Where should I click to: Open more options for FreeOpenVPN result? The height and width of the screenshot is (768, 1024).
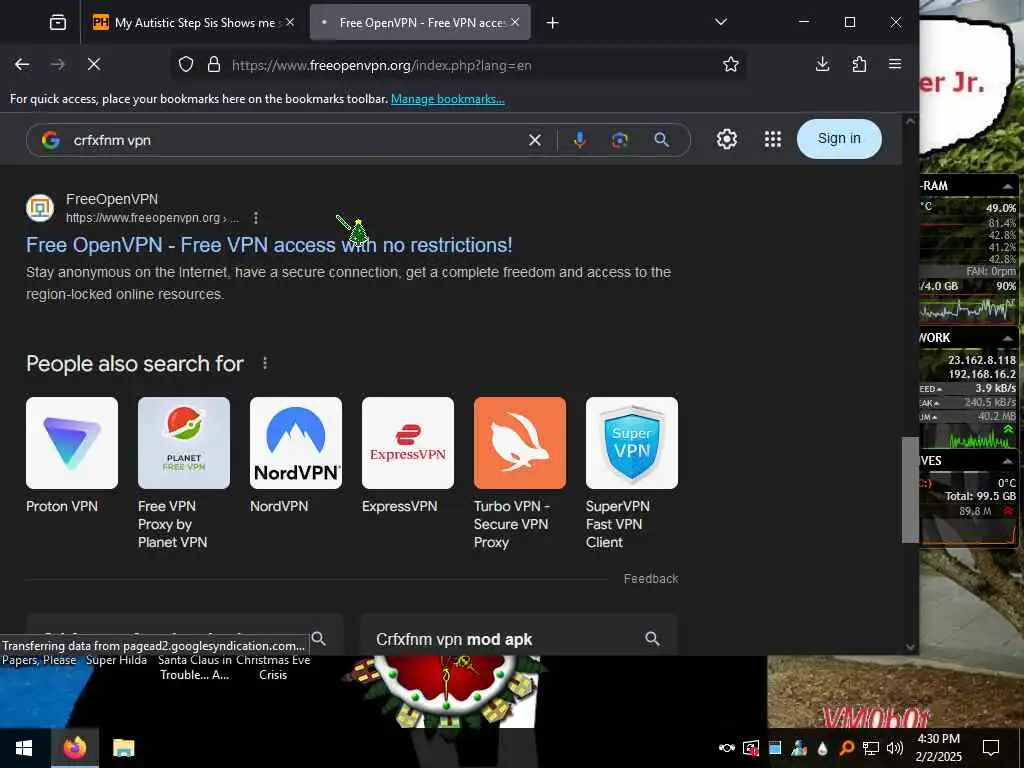pyautogui.click(x=256, y=218)
